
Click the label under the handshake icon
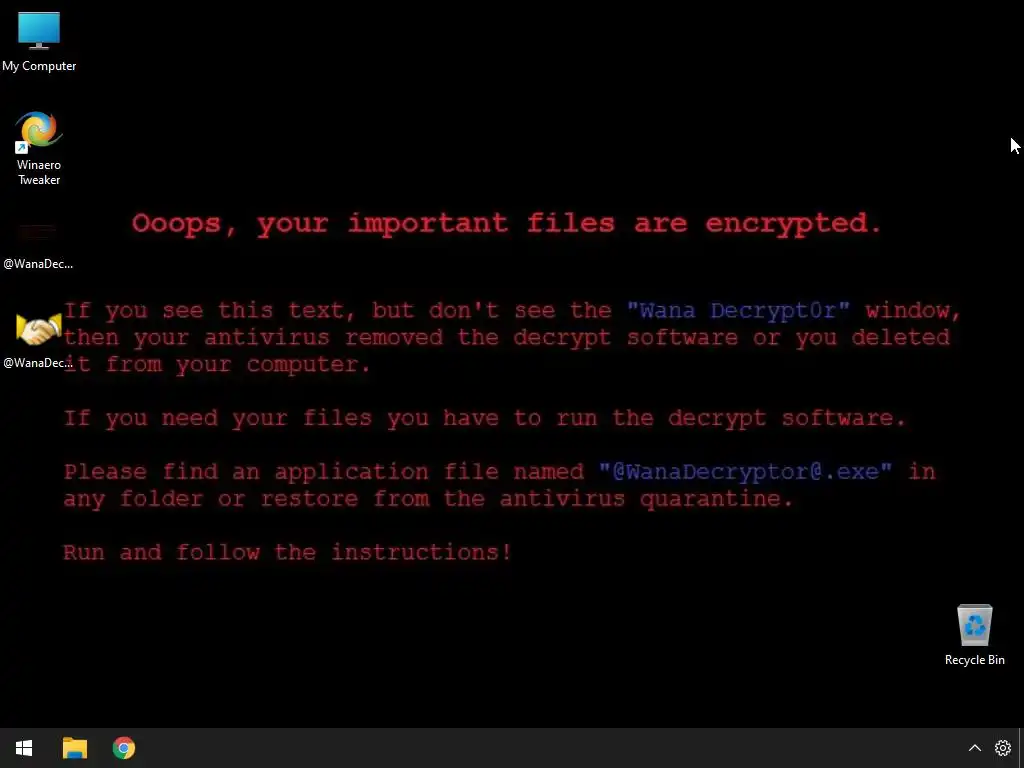pyautogui.click(x=38, y=362)
